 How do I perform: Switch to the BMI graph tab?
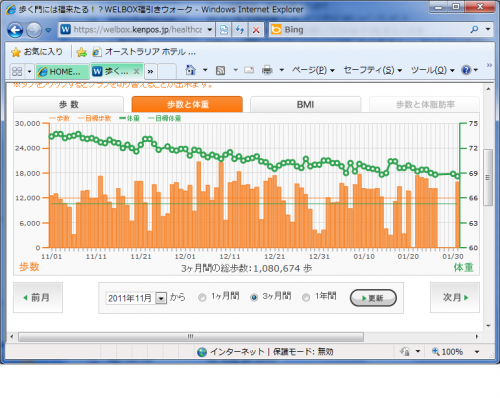point(305,105)
